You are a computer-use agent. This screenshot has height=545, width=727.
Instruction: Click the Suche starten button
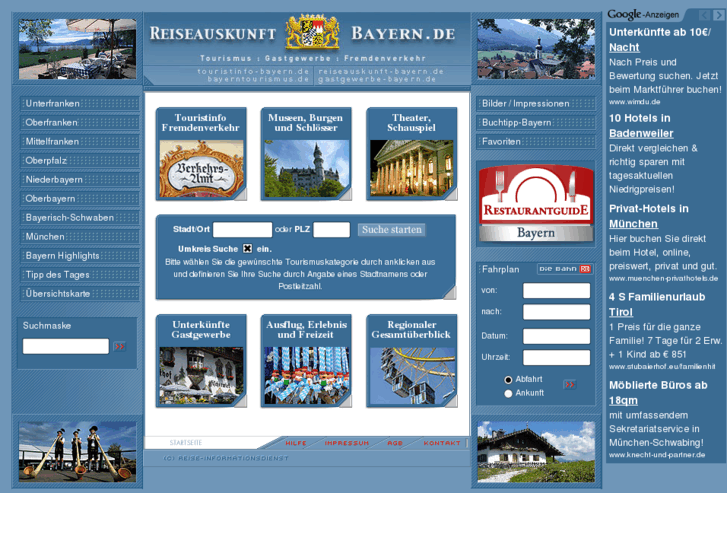coord(392,230)
